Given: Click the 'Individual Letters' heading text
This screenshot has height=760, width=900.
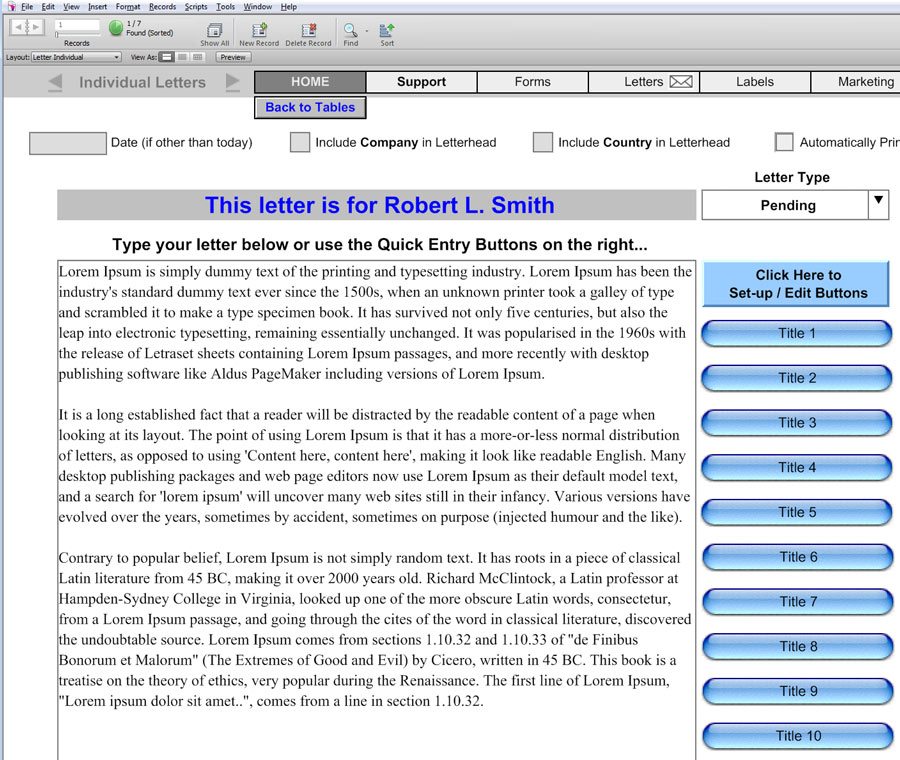Looking at the screenshot, I should point(142,83).
